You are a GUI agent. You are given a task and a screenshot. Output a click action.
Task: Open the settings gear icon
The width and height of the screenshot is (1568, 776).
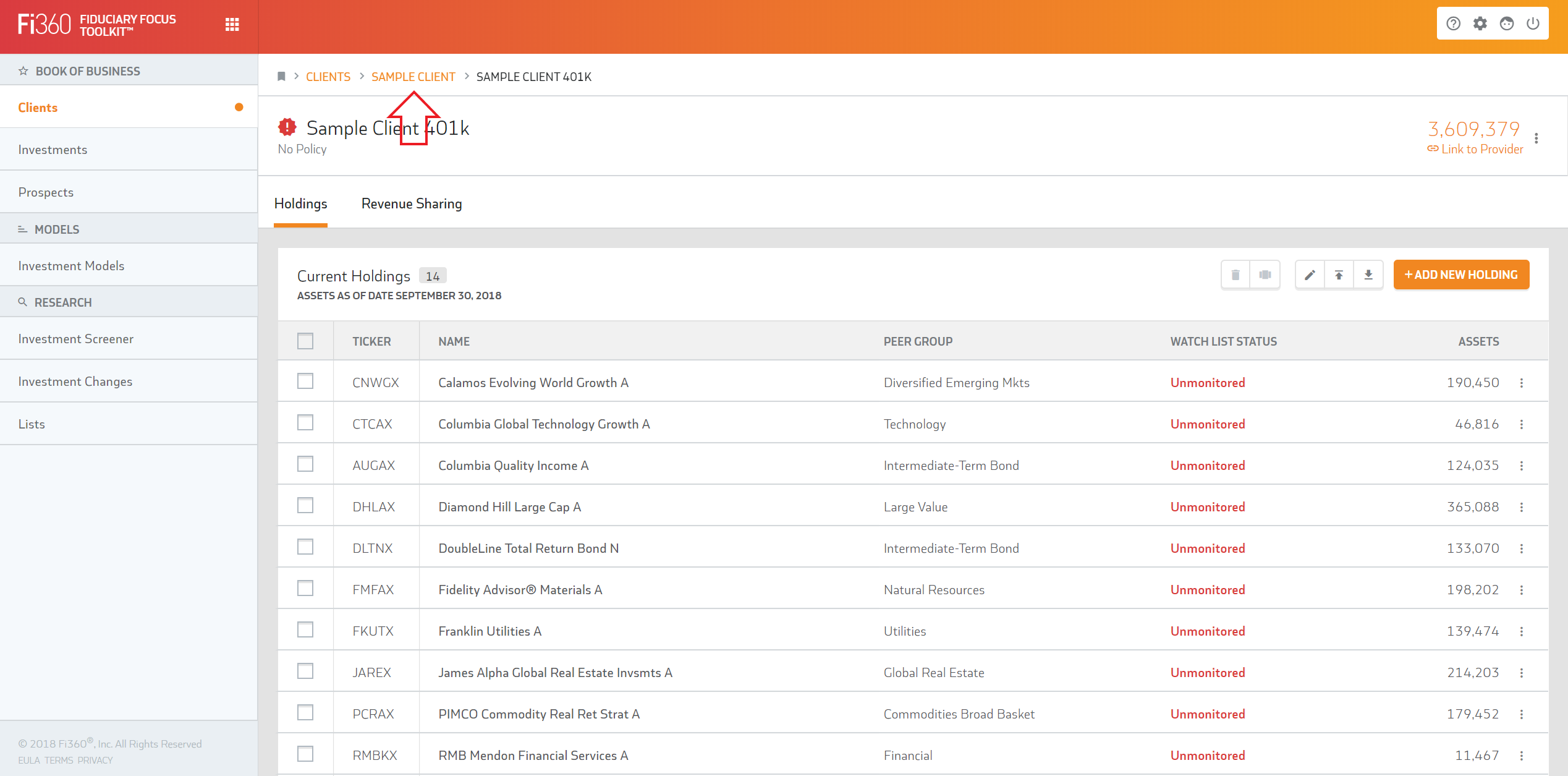click(x=1480, y=23)
